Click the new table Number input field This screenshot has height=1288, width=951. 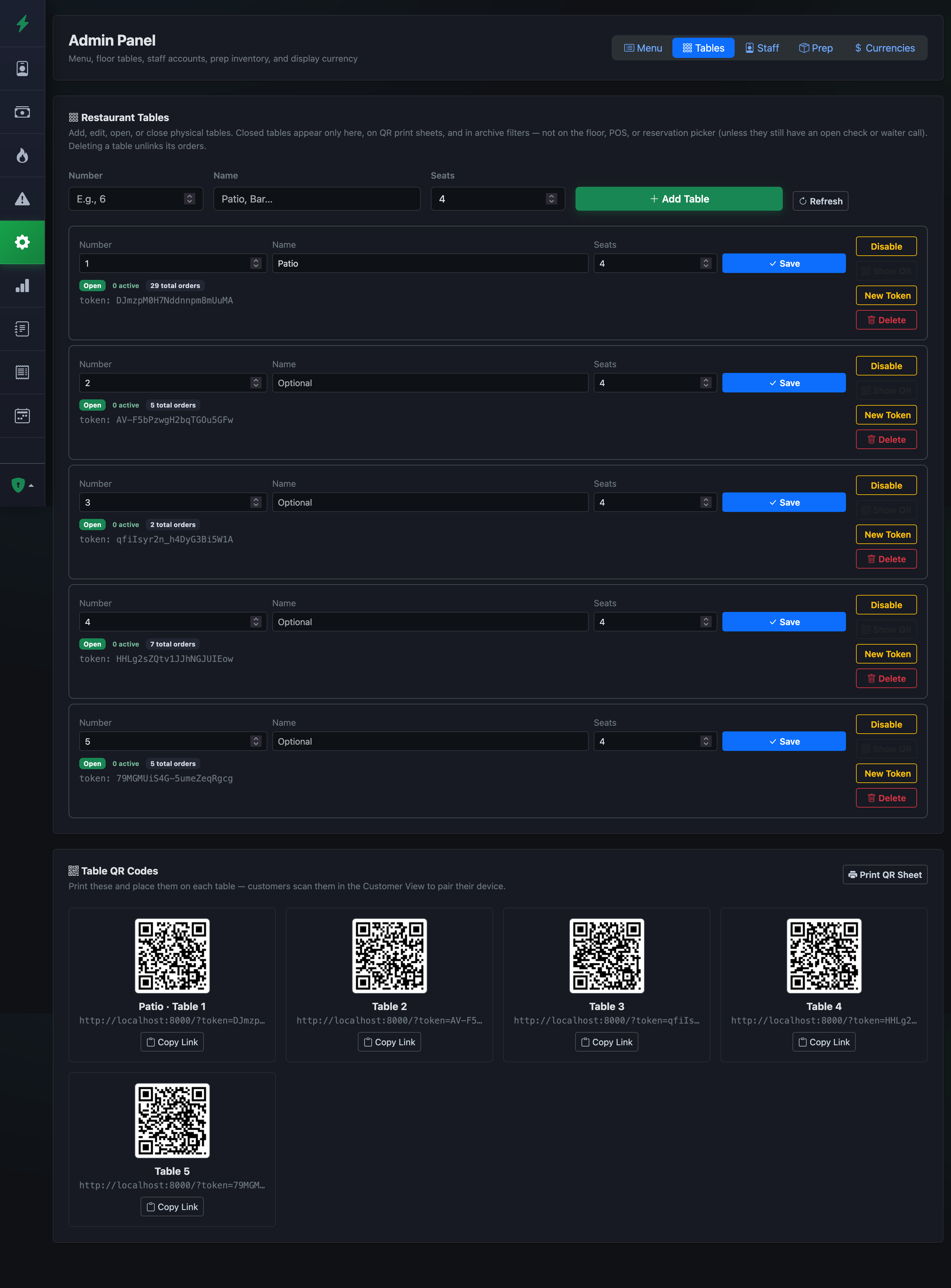pyautogui.click(x=136, y=198)
